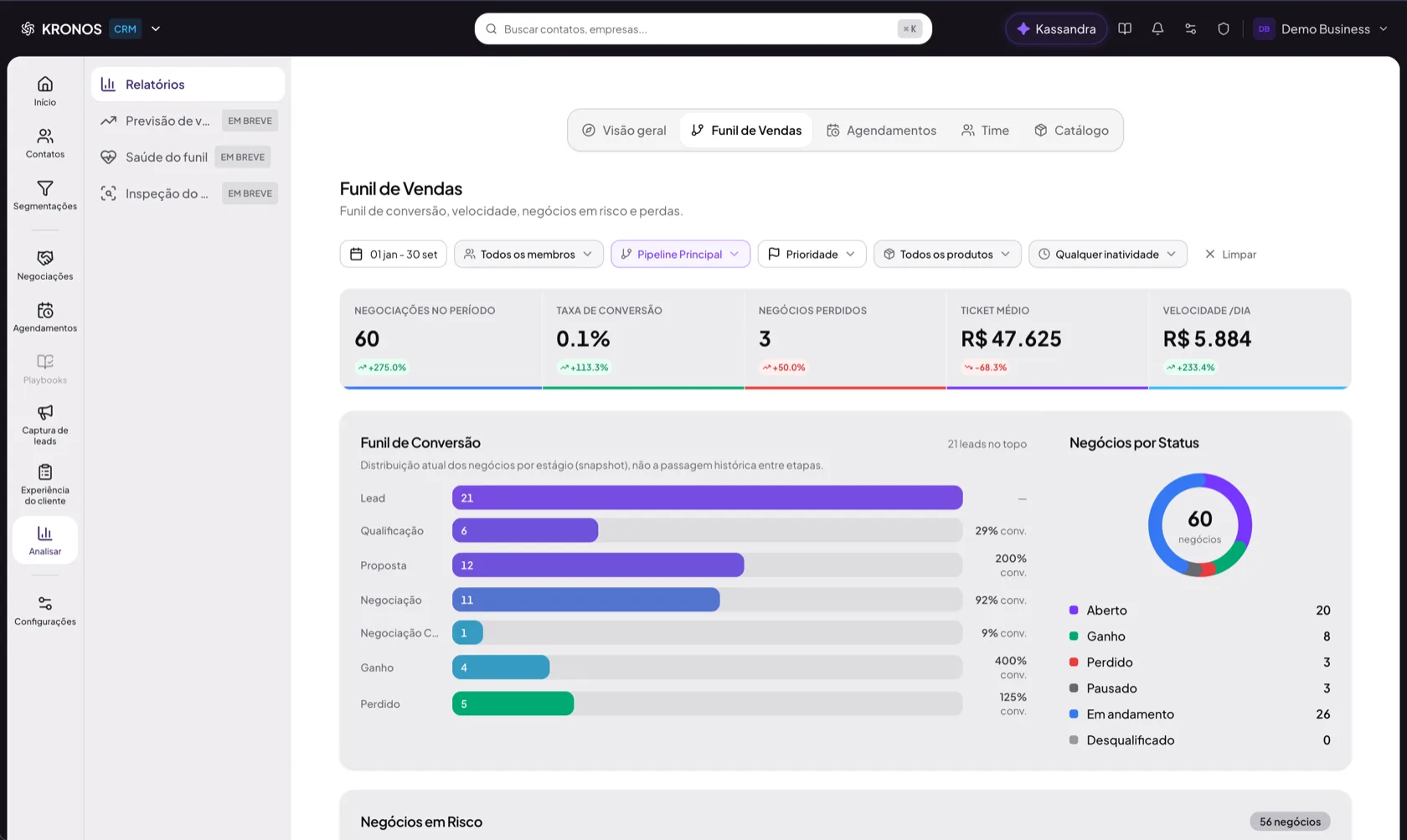Click Inspeção do menu item
This screenshot has width=1407, height=840.
coord(188,193)
